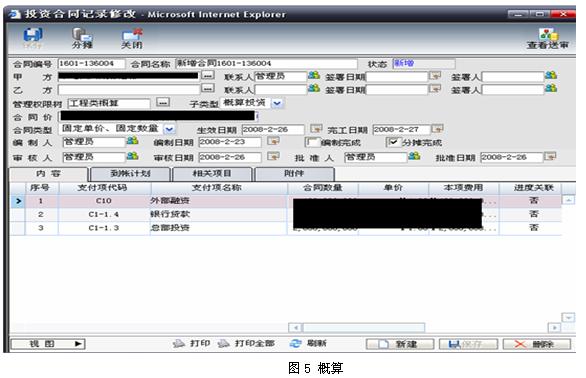The width and height of the screenshot is (586, 378).
Task: Click the 删除 button
Action: click(537, 344)
